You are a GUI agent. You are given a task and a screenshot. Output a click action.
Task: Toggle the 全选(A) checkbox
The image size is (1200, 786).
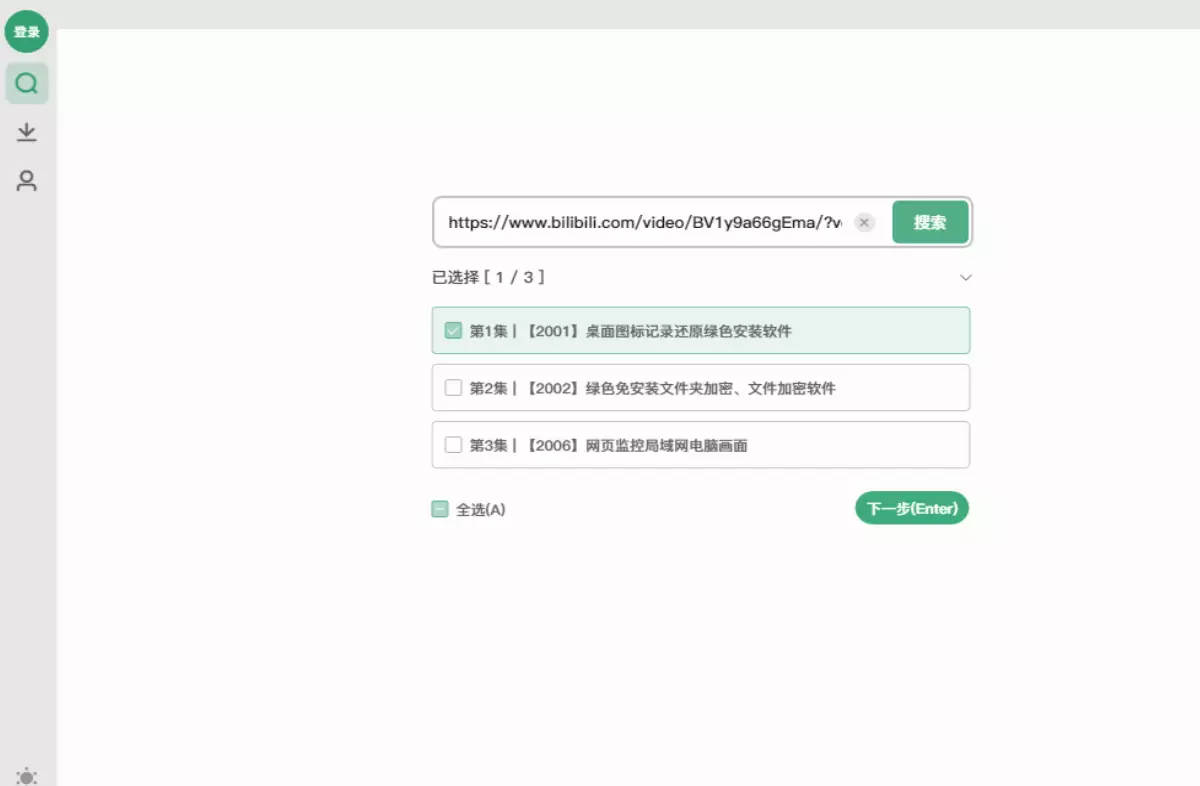click(440, 509)
